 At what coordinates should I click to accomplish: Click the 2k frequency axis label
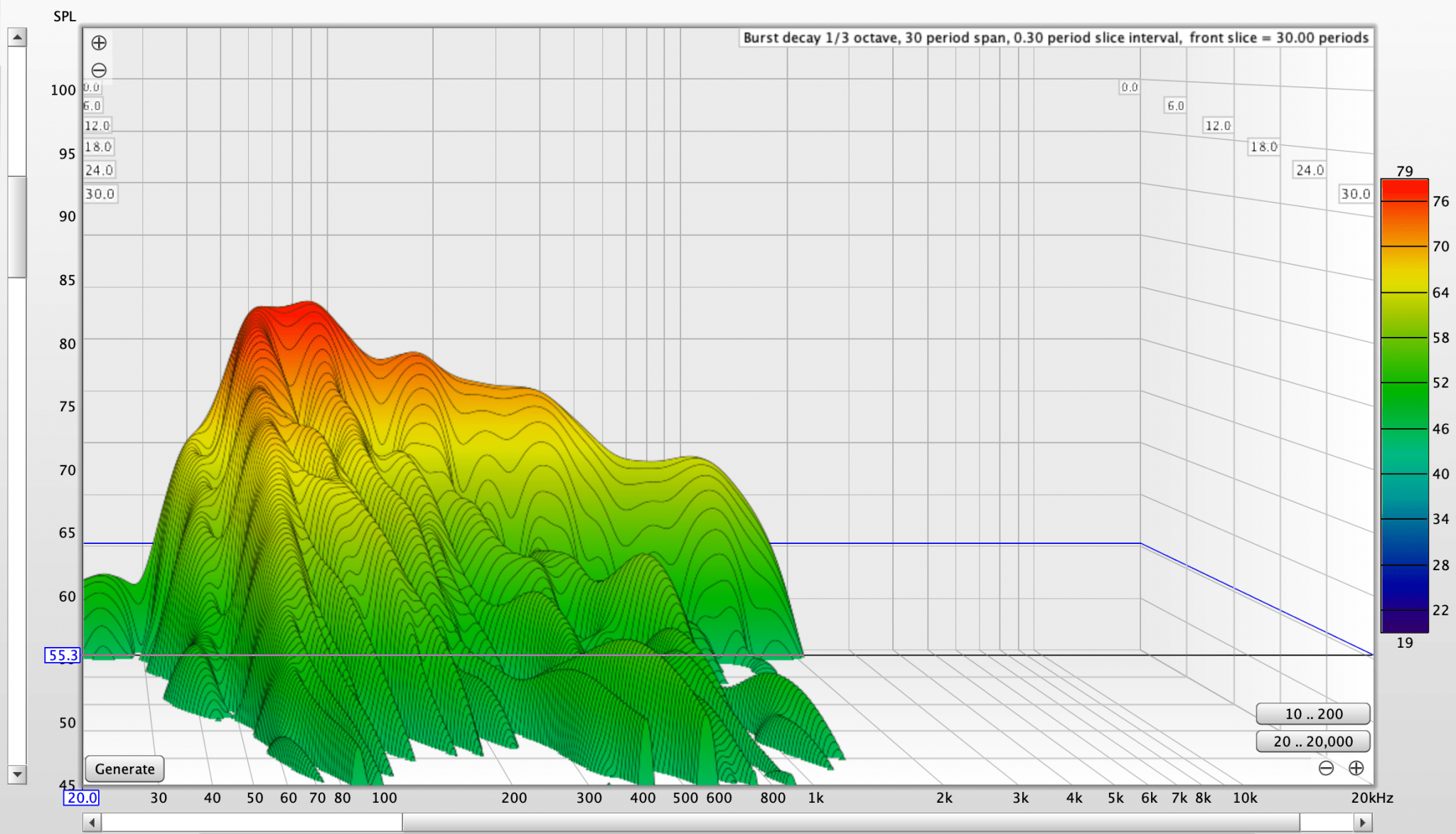pyautogui.click(x=944, y=798)
